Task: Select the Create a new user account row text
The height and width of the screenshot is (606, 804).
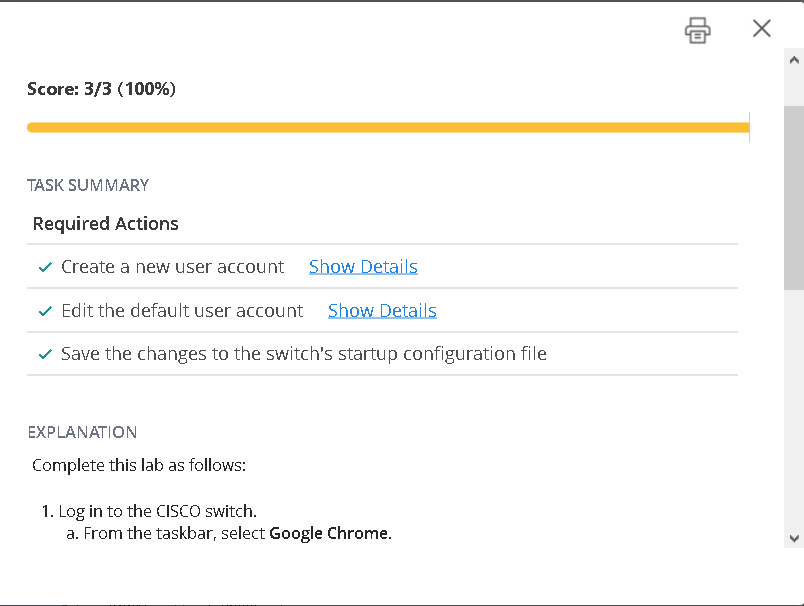Action: (172, 267)
